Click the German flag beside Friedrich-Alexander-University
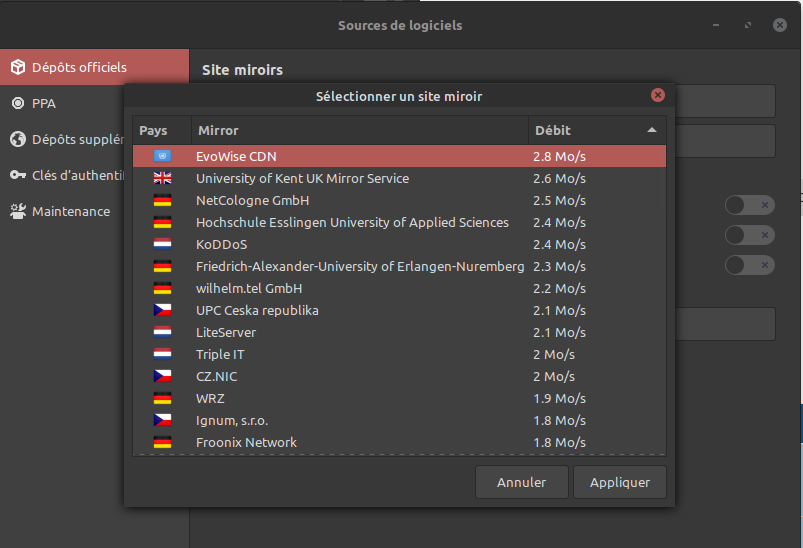 (162, 266)
